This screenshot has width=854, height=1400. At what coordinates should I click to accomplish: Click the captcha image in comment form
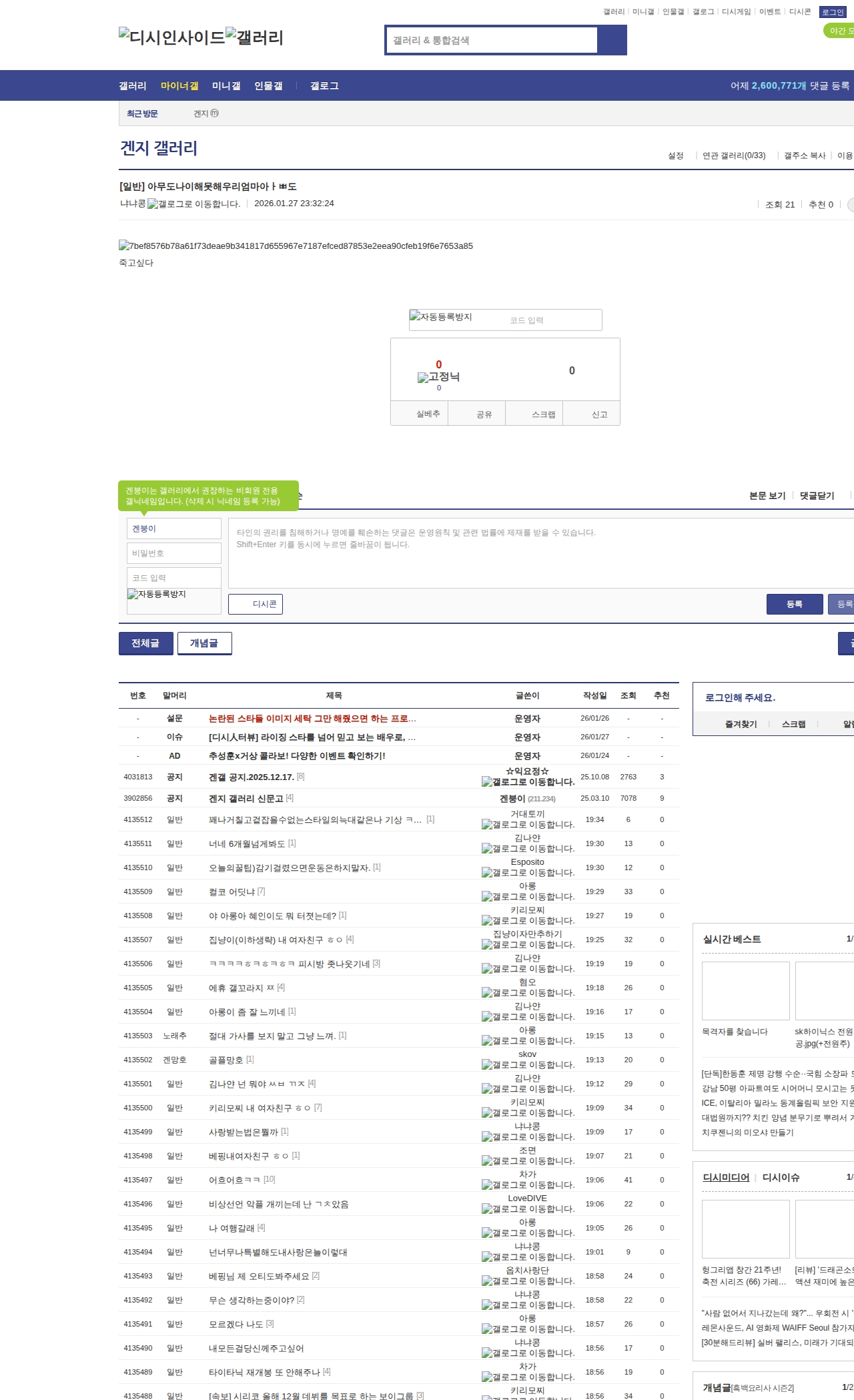point(157,594)
